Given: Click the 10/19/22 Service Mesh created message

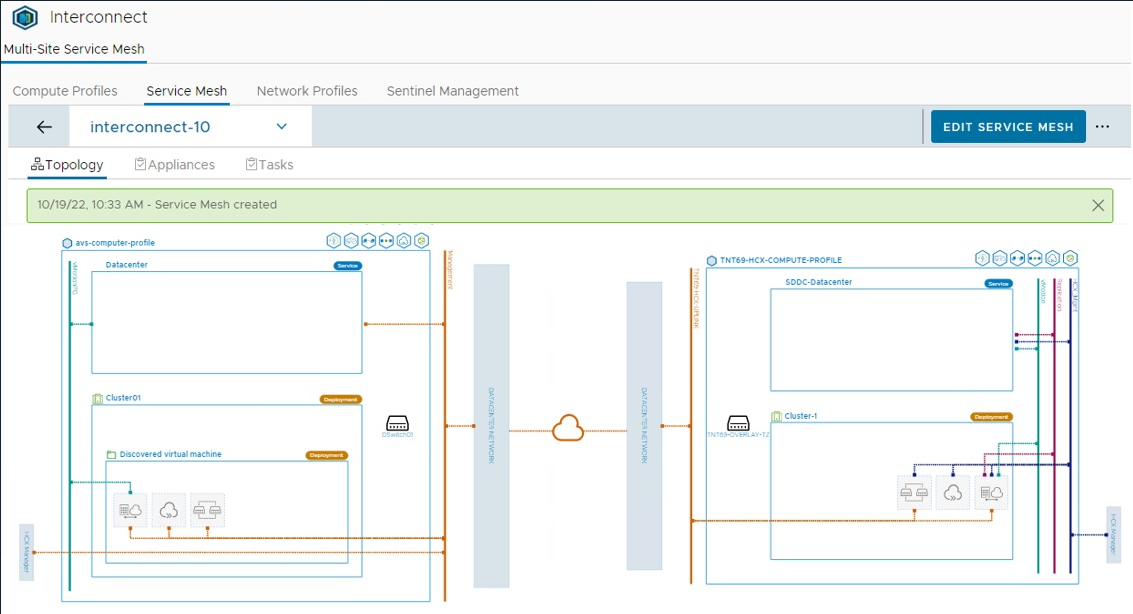Looking at the screenshot, I should (x=157, y=205).
